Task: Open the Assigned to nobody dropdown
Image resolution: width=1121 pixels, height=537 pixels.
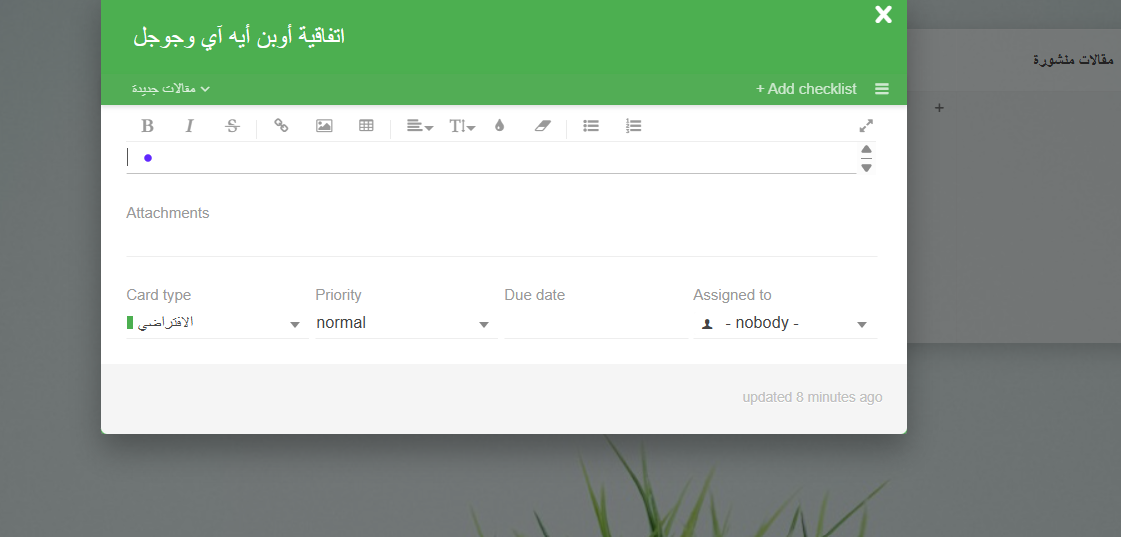Action: [785, 323]
